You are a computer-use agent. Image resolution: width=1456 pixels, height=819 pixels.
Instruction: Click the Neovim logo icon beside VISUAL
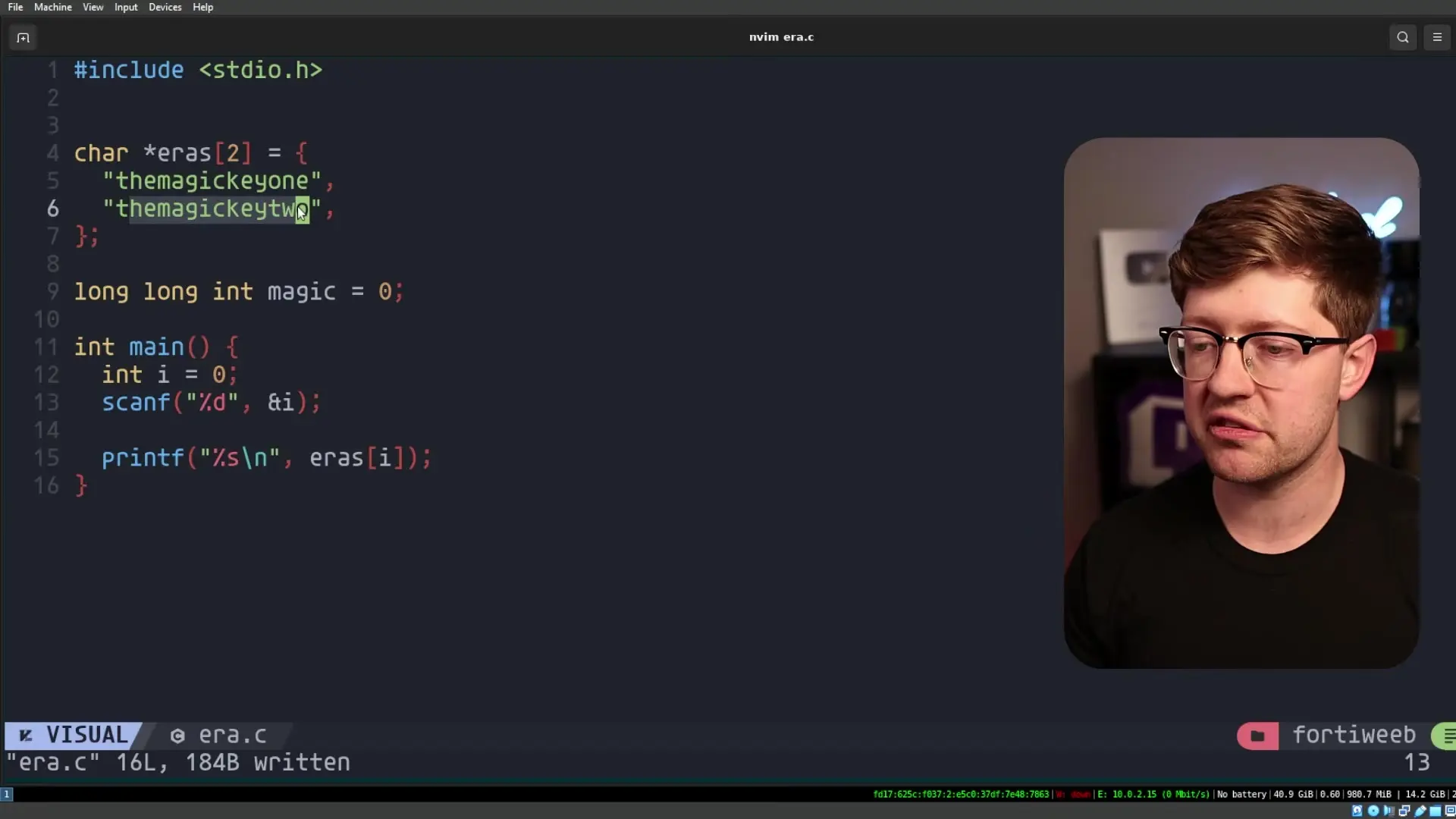click(x=26, y=735)
